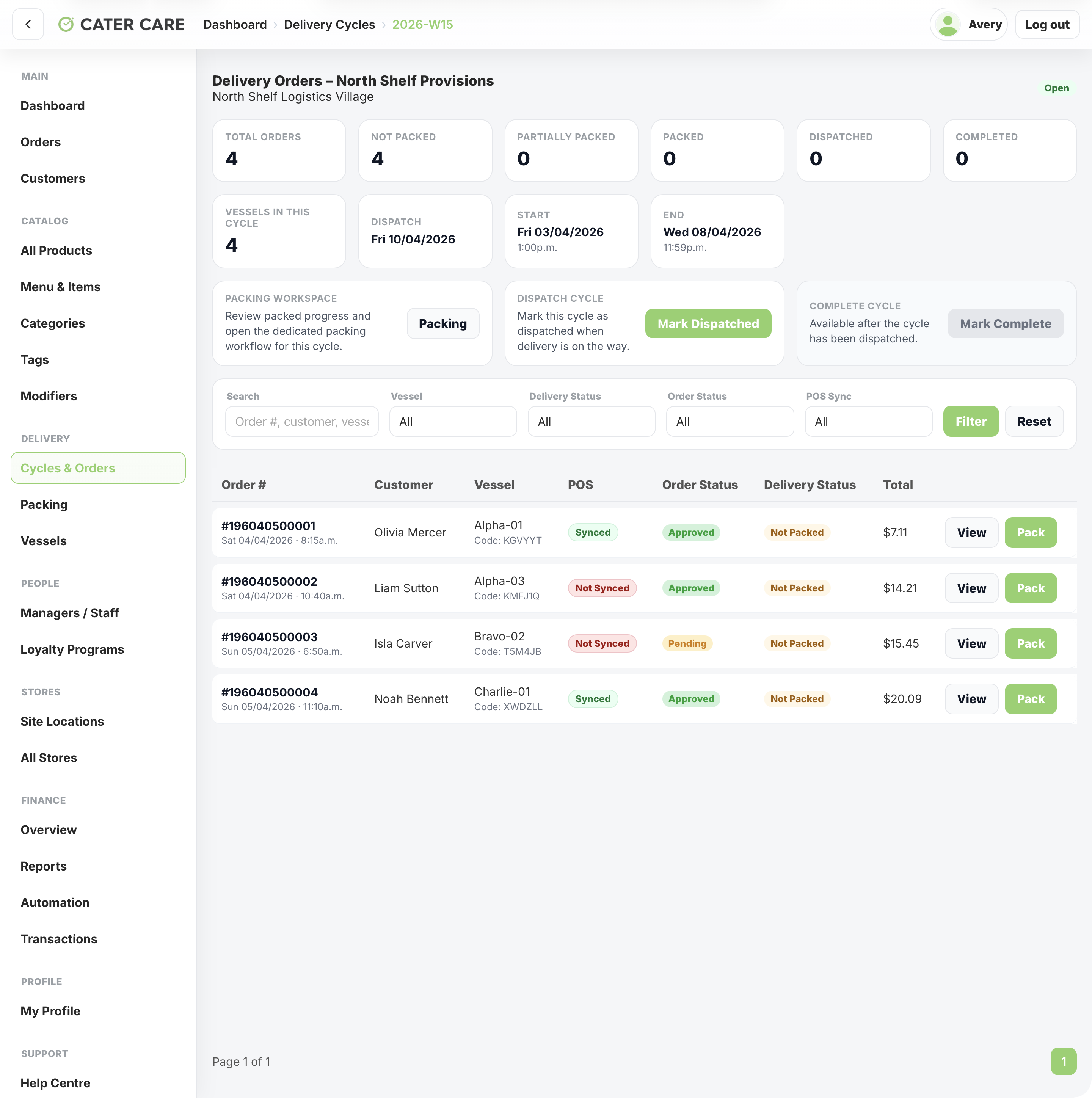The image size is (1092, 1098).
Task: View Liam Sutton's order
Action: click(971, 588)
